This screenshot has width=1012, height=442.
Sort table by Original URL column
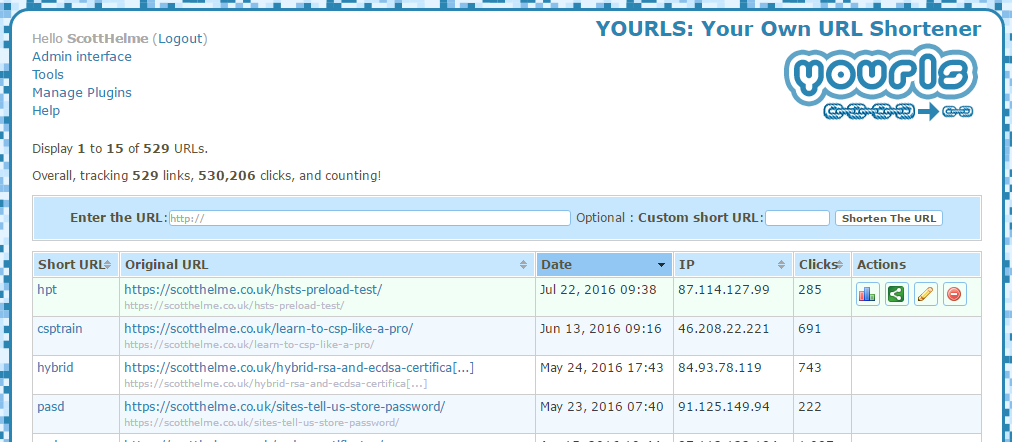point(327,265)
